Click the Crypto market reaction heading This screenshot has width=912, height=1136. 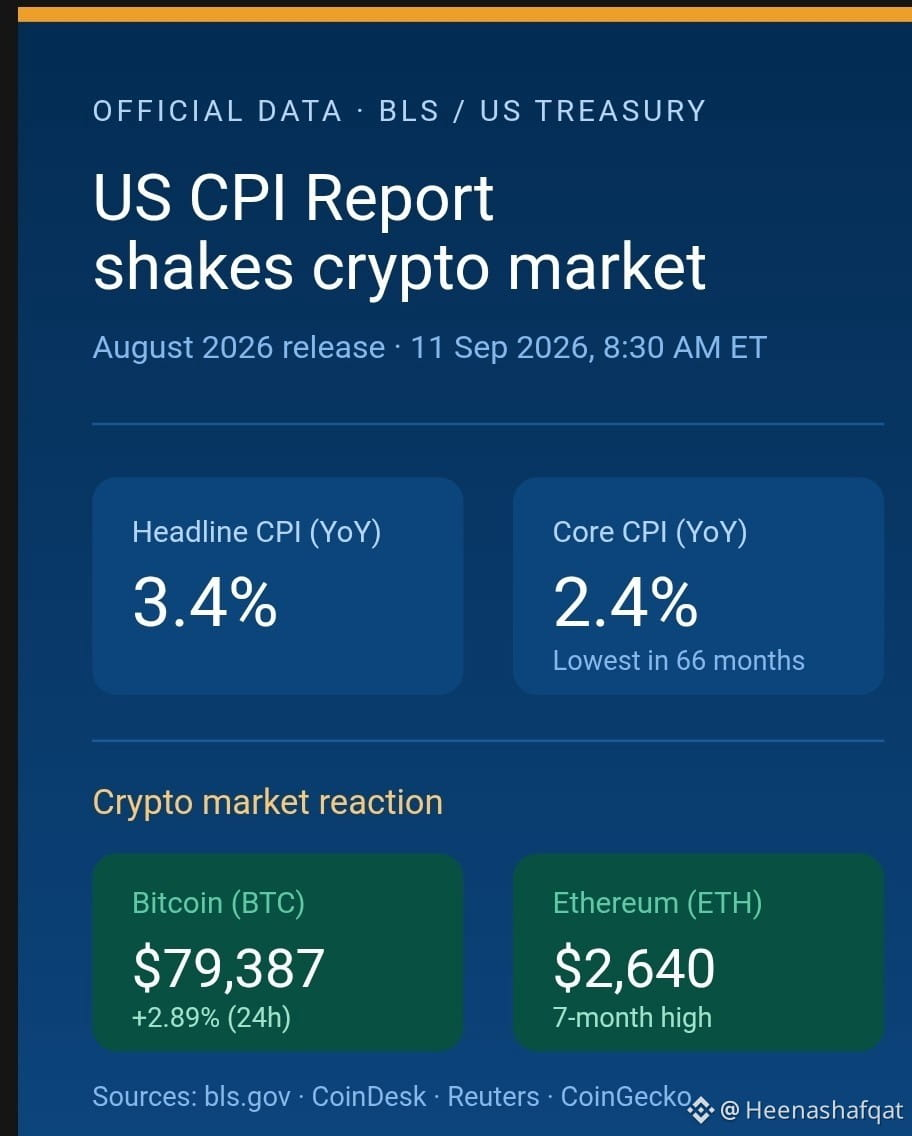coord(267,802)
